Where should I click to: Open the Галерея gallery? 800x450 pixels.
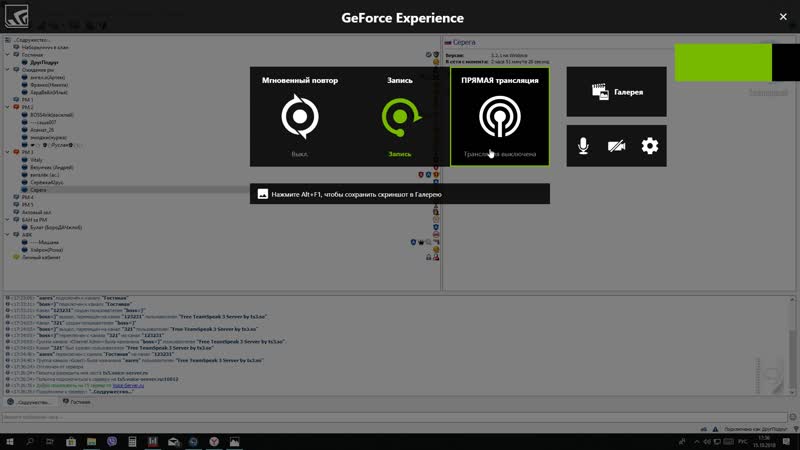(616, 92)
